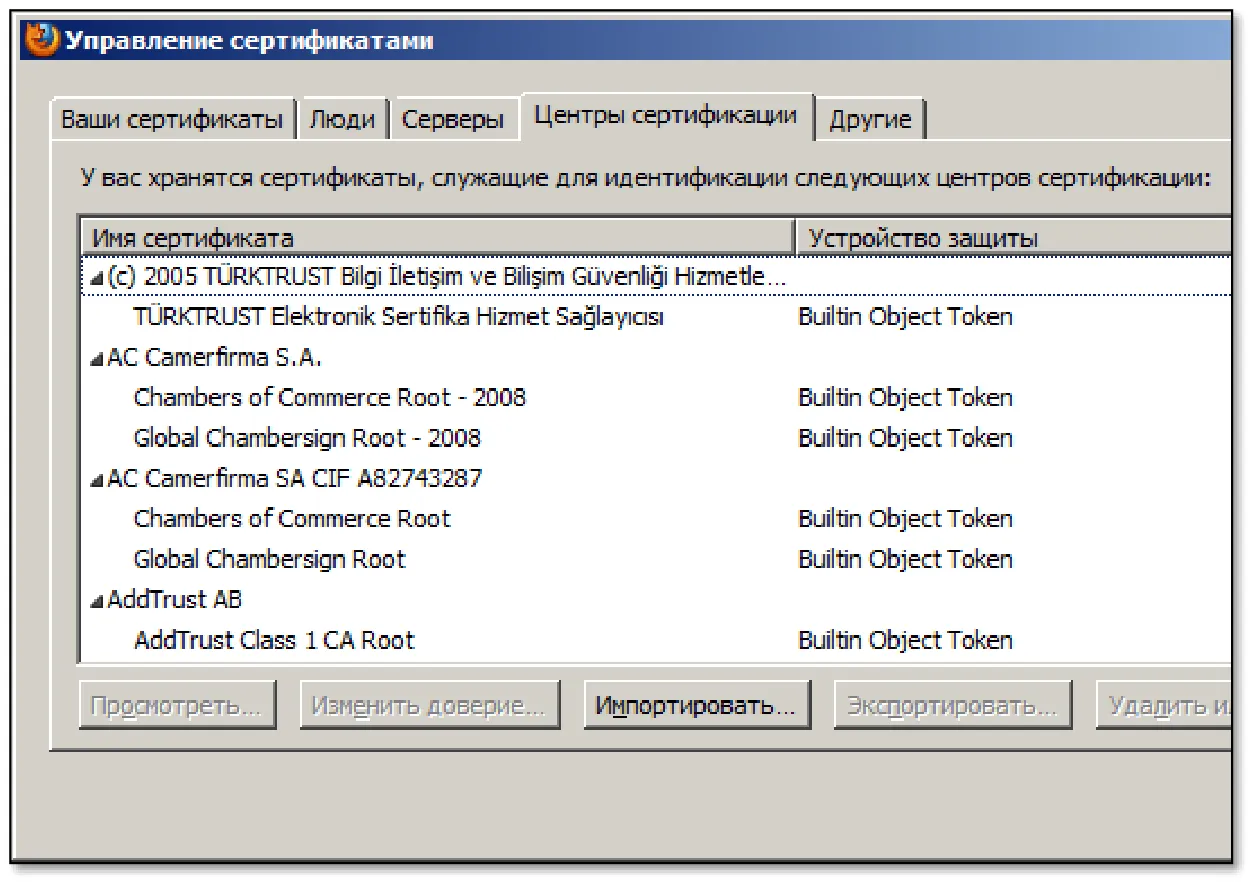Switch to the Ваши сертификаты tab
1255x886 pixels.
172,120
